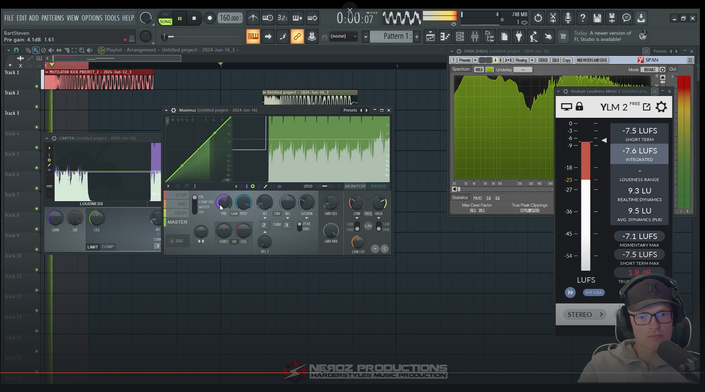This screenshot has width=705, height=392.
Task: Adjust the PRE gain knob in Maximus
Action: coord(223,203)
